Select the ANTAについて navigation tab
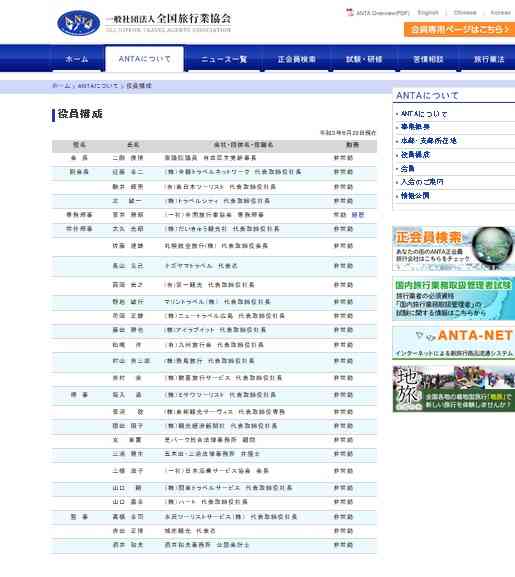The height and width of the screenshot is (577, 515). (x=145, y=59)
